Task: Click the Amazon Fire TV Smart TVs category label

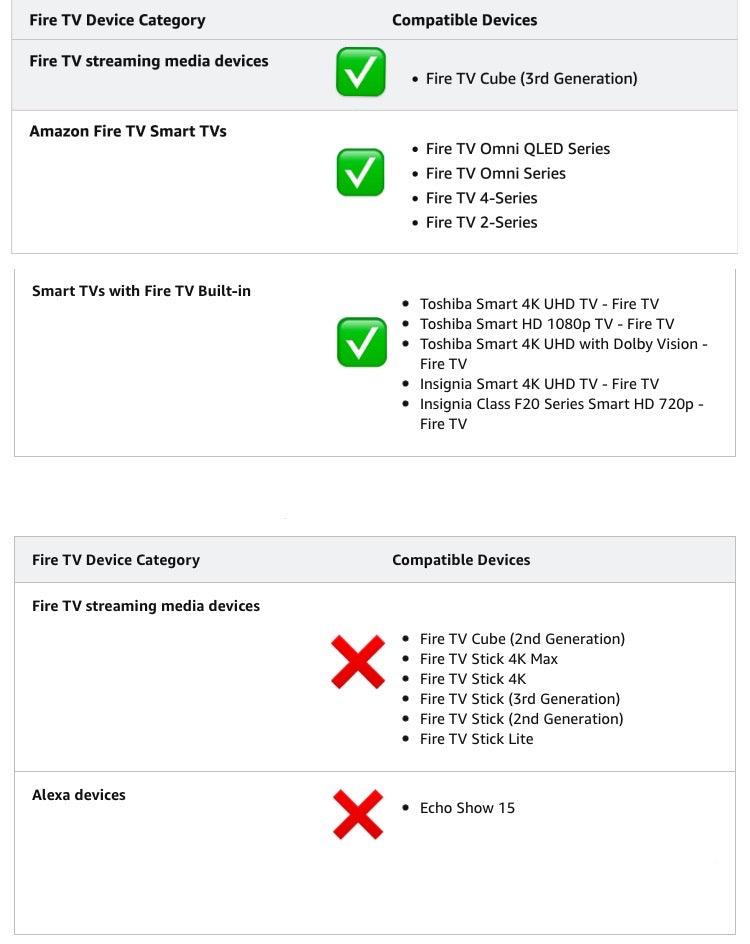Action: click(128, 131)
